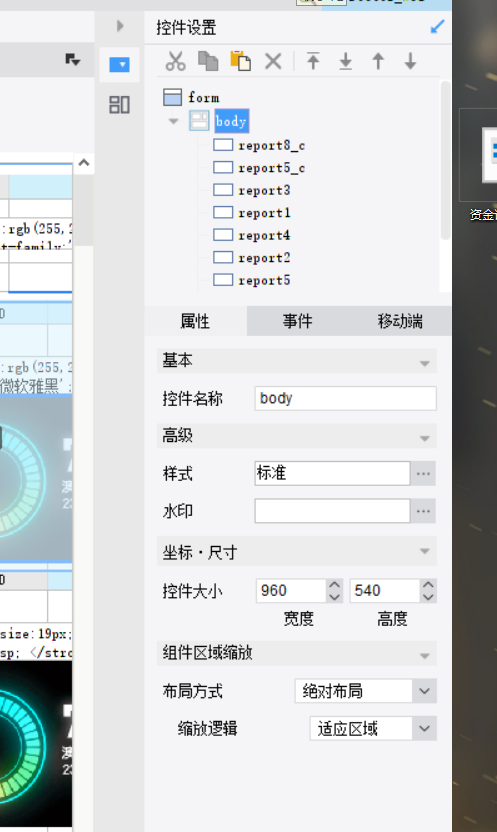This screenshot has width=497, height=832.
Task: Open the component layout grid sidebar icon
Action: coord(119,105)
